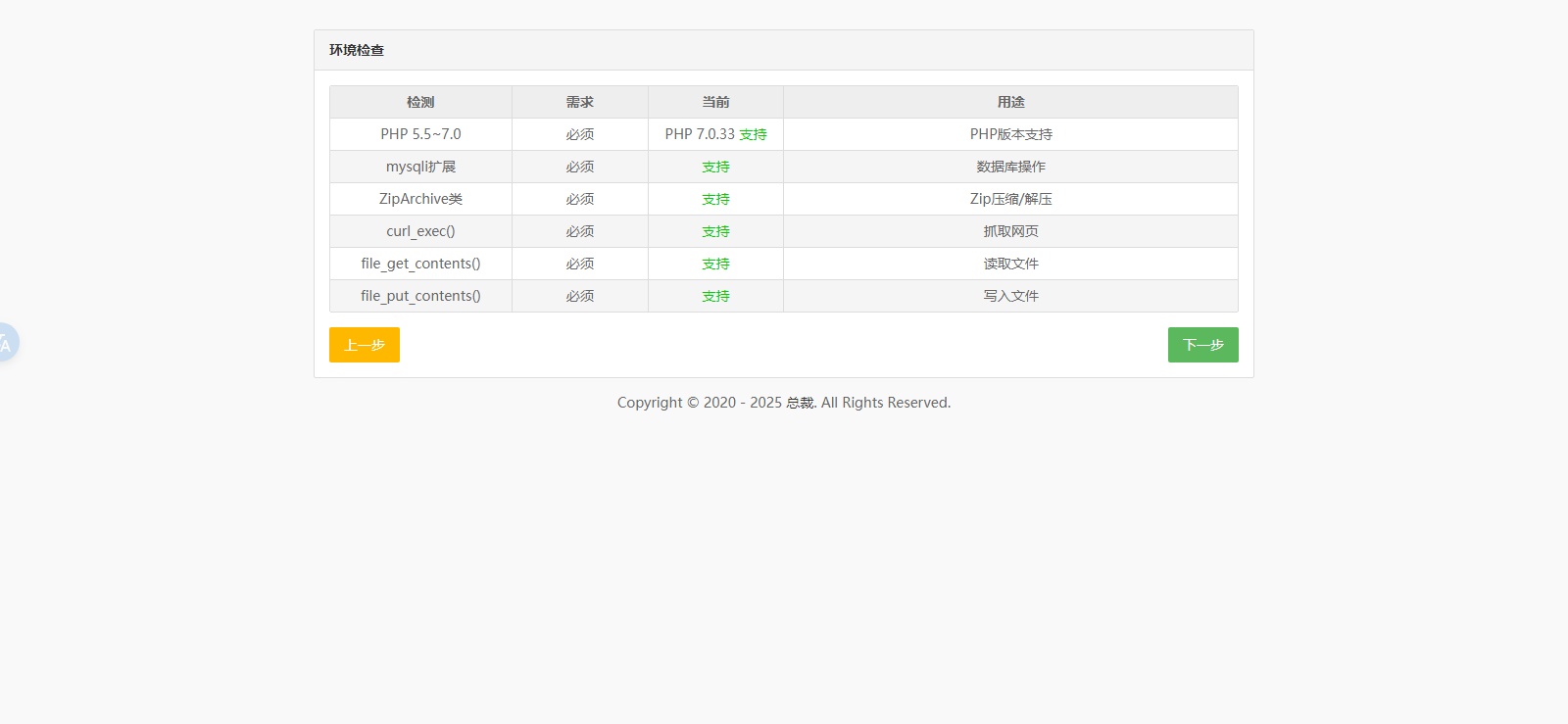
Task: Click 支持 status in ZipArchive类 row
Action: (x=715, y=199)
